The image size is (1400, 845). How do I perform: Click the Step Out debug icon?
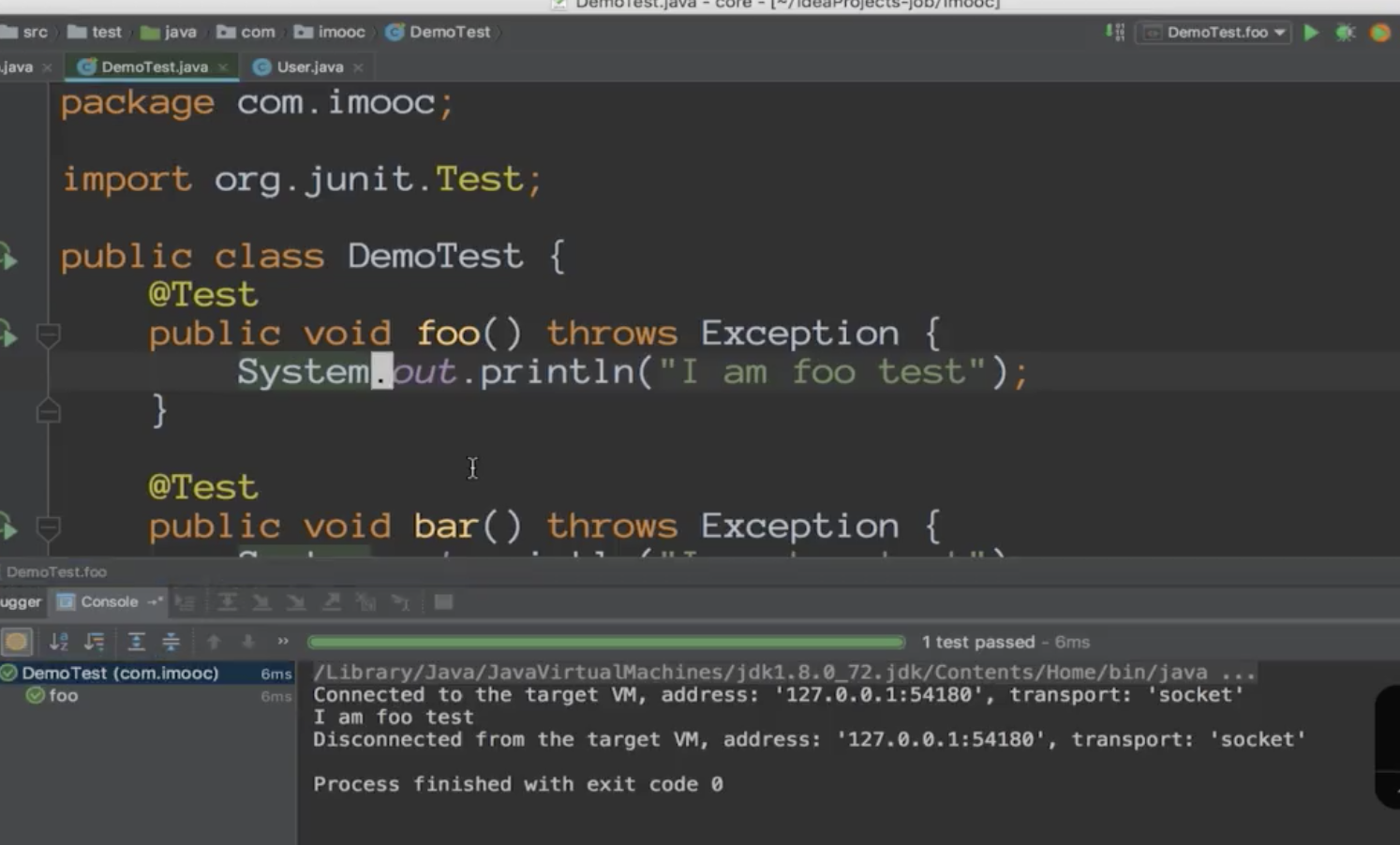tap(331, 602)
